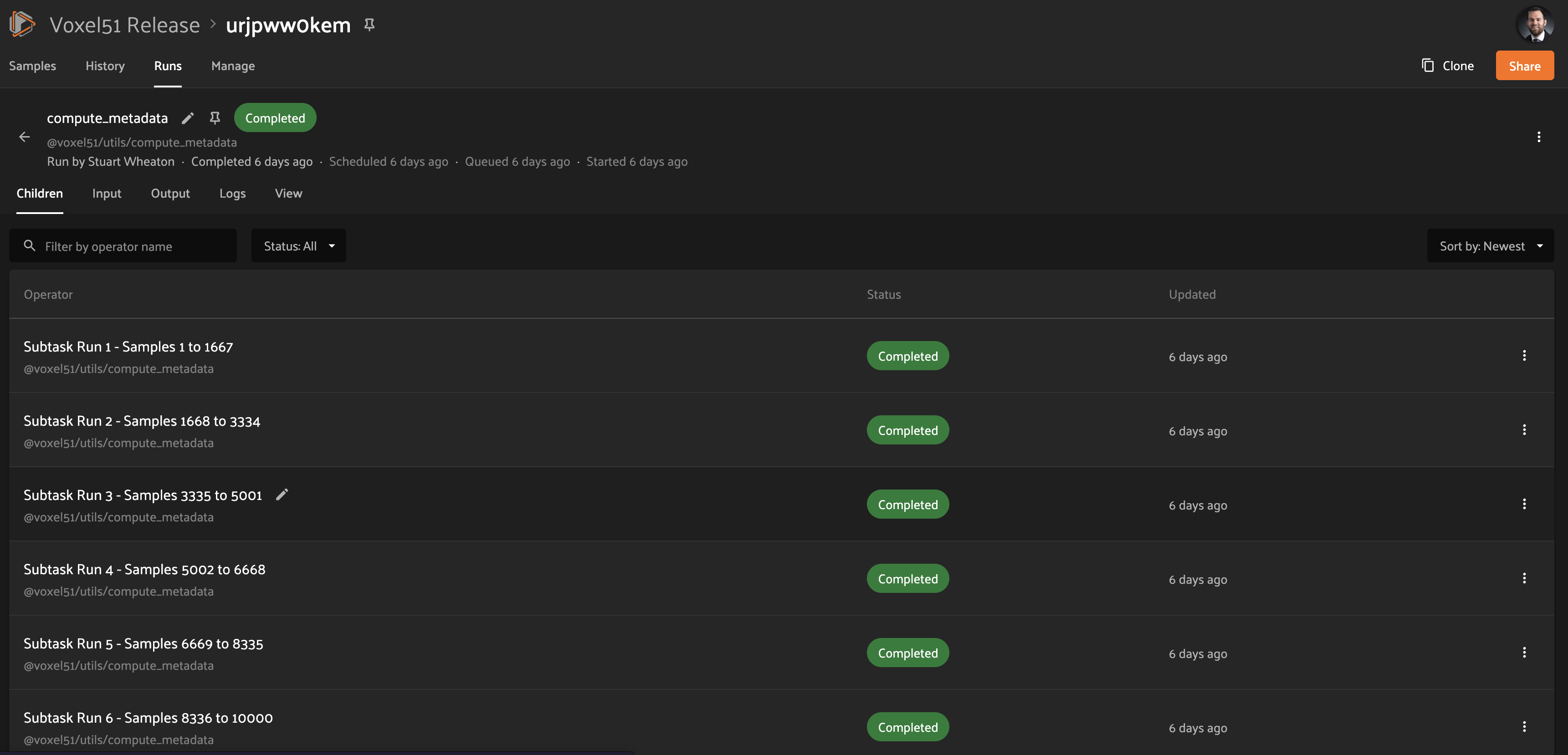Select the Runs tab
This screenshot has width=1568, height=755.
tap(167, 66)
